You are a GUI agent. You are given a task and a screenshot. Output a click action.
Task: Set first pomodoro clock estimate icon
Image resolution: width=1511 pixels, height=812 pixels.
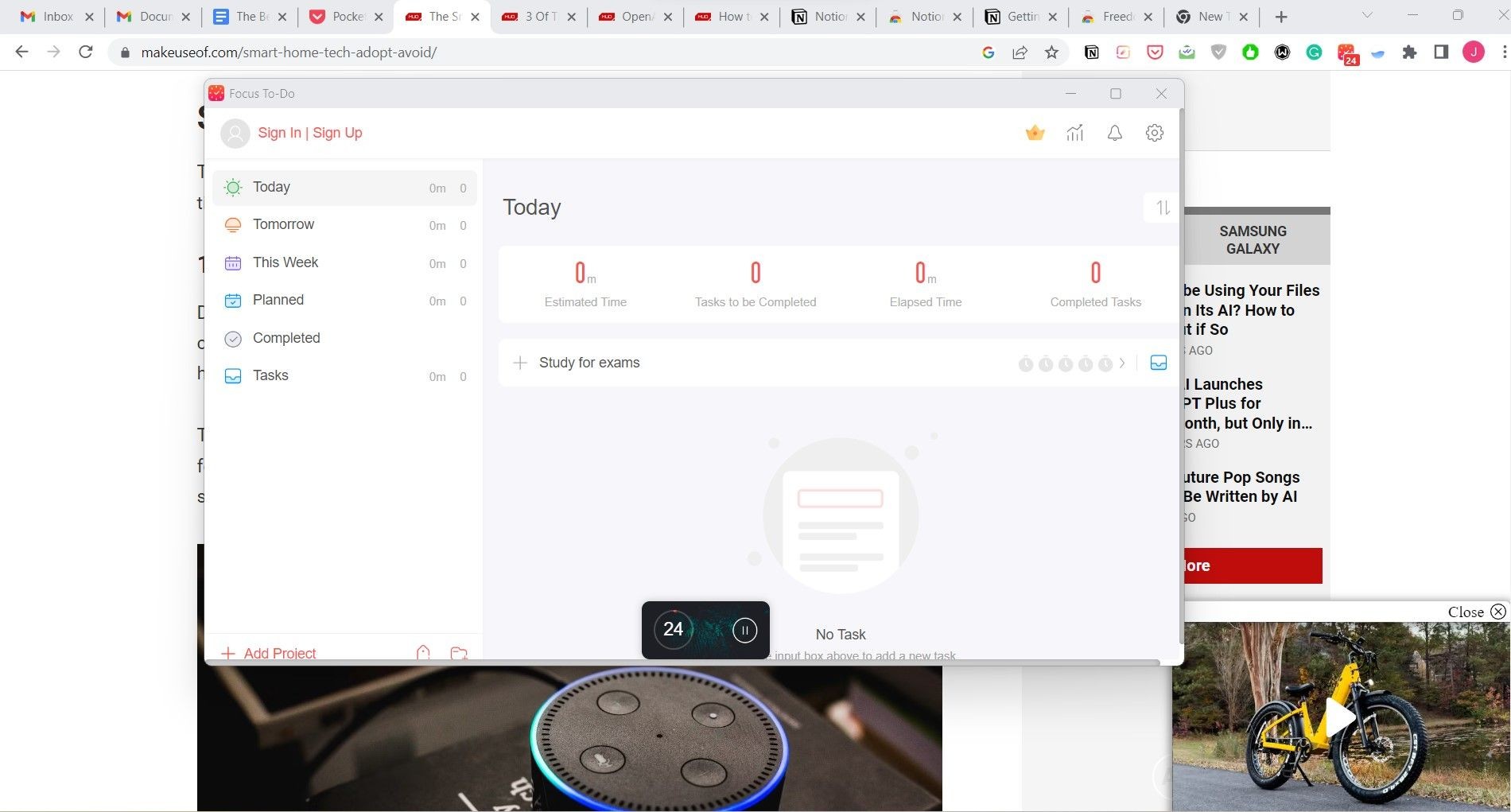coord(1026,364)
